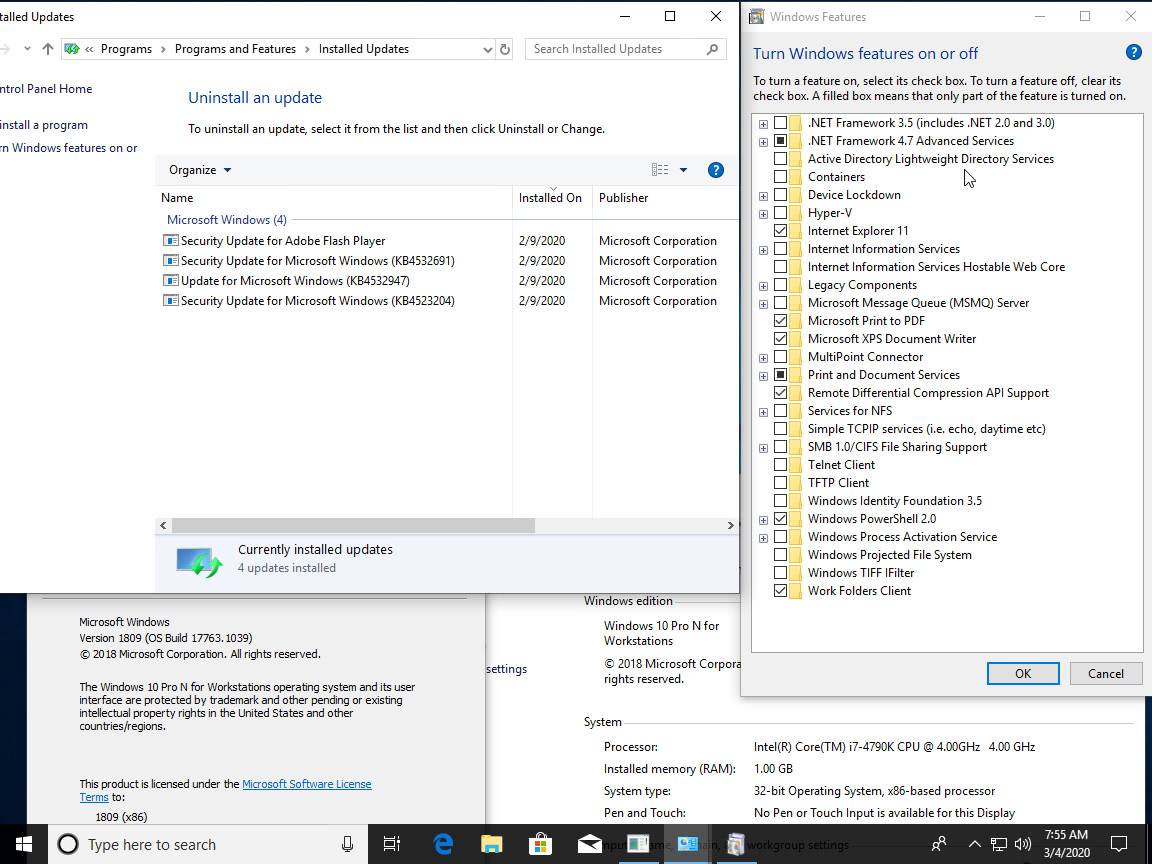This screenshot has height=864, width=1152.
Task: Click the microphone icon in taskbar search
Action: tap(348, 844)
